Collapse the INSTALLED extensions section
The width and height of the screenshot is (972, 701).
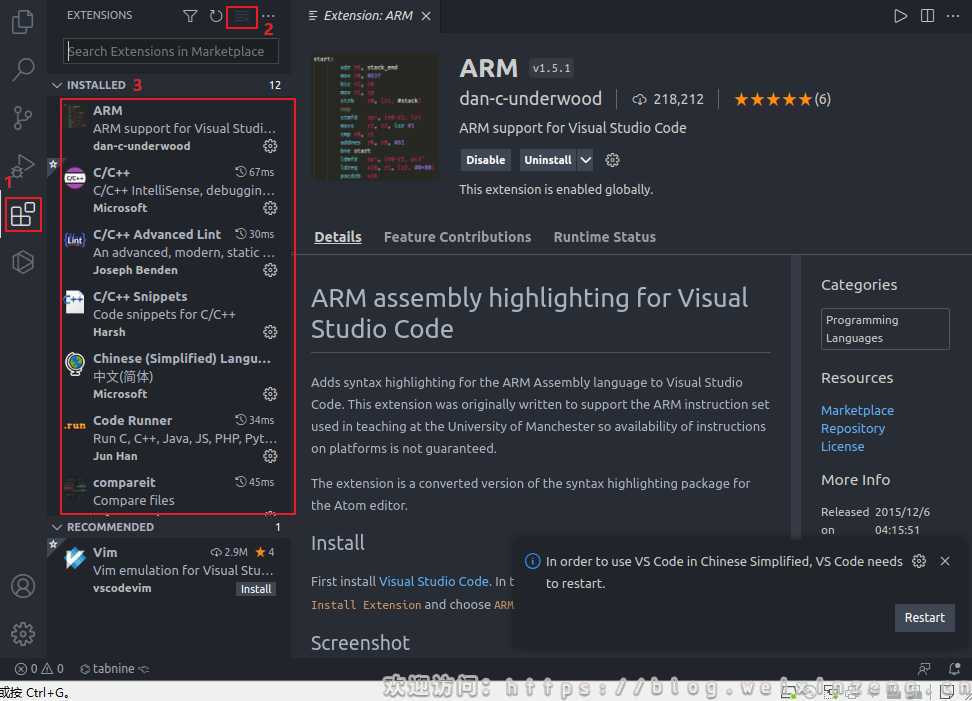click(57, 86)
